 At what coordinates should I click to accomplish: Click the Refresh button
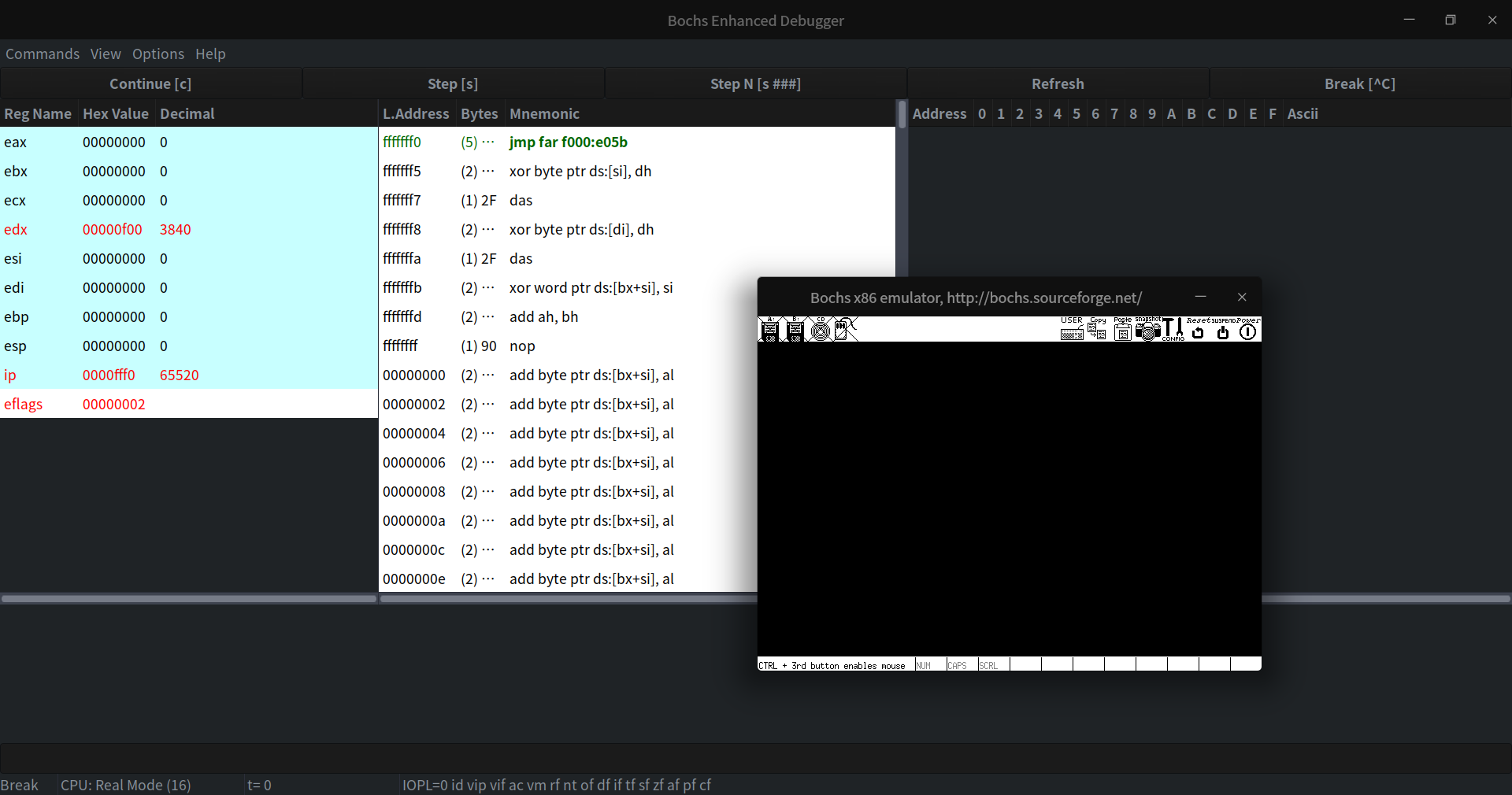pyautogui.click(x=1058, y=83)
